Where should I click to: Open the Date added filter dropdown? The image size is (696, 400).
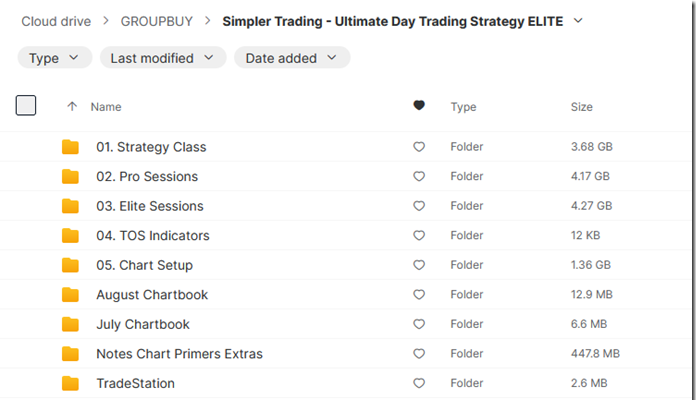coord(292,58)
